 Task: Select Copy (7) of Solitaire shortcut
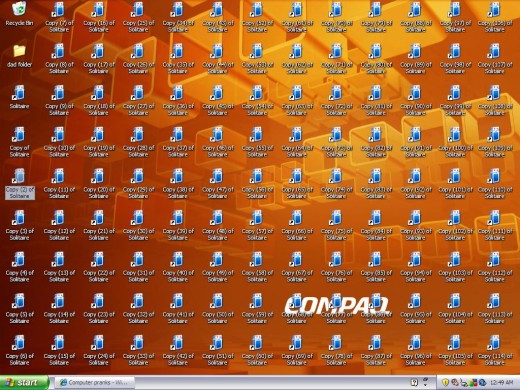click(x=59, y=17)
